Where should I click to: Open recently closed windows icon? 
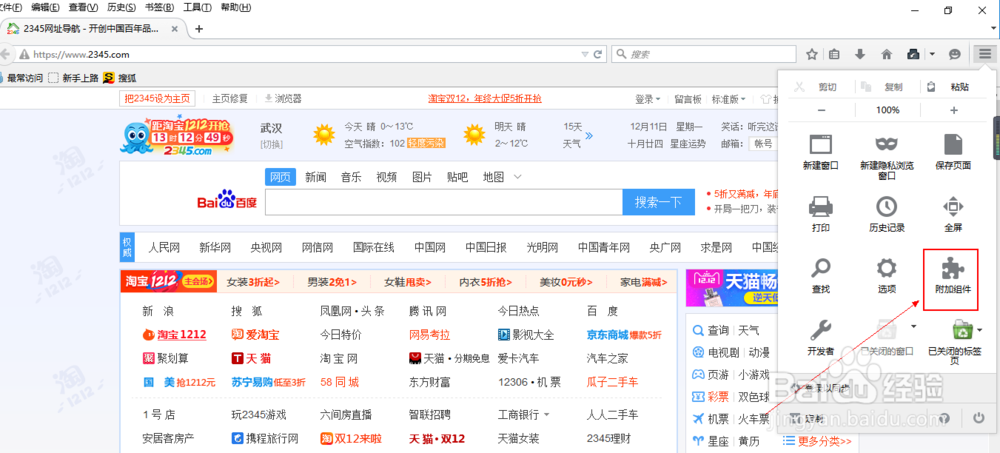887,330
